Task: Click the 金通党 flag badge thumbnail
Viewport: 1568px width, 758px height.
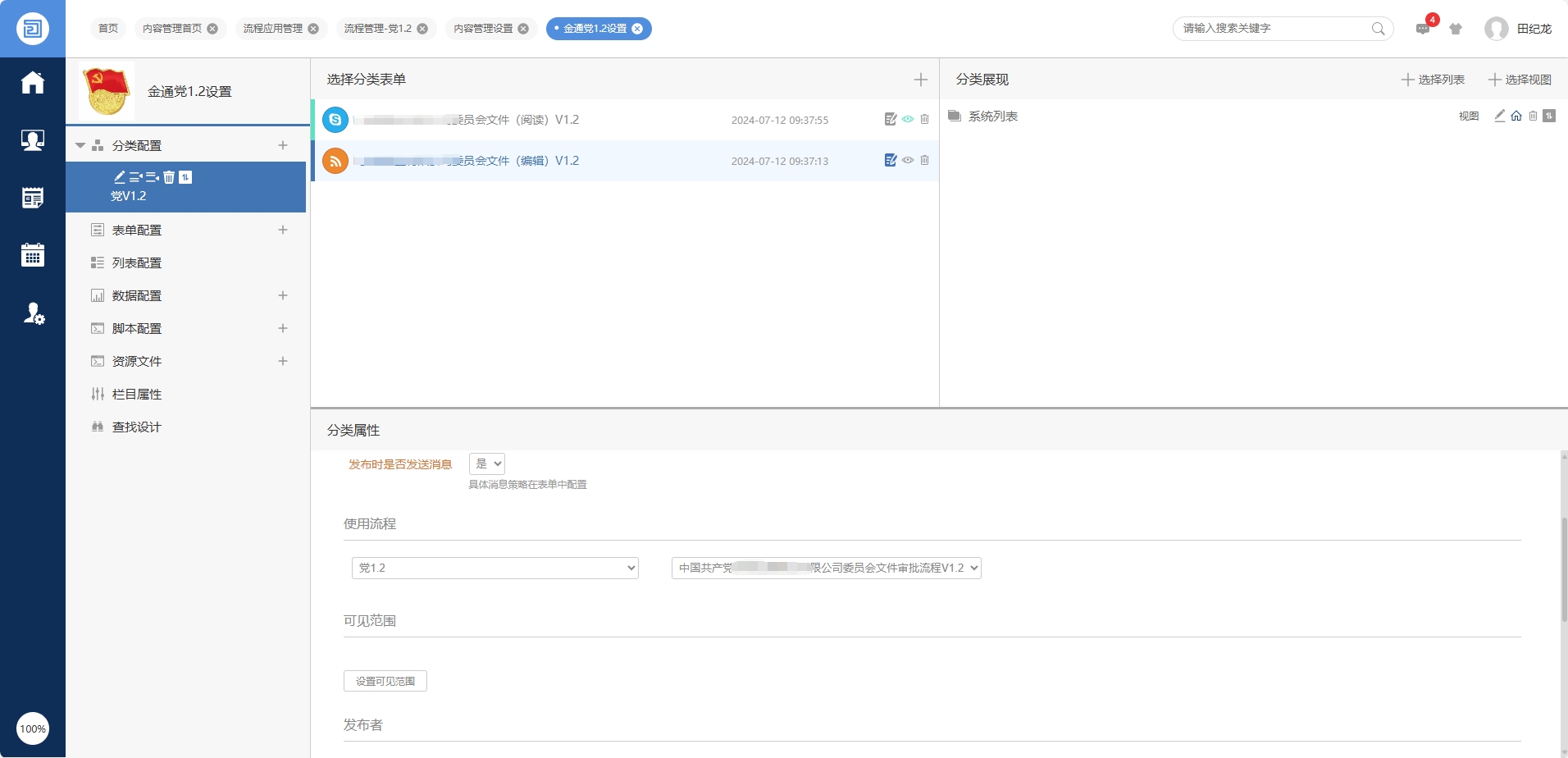Action: [107, 91]
